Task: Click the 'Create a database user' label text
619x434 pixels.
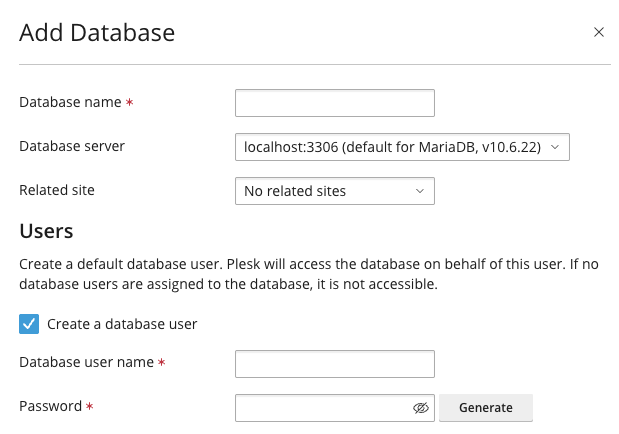Action: (122, 324)
